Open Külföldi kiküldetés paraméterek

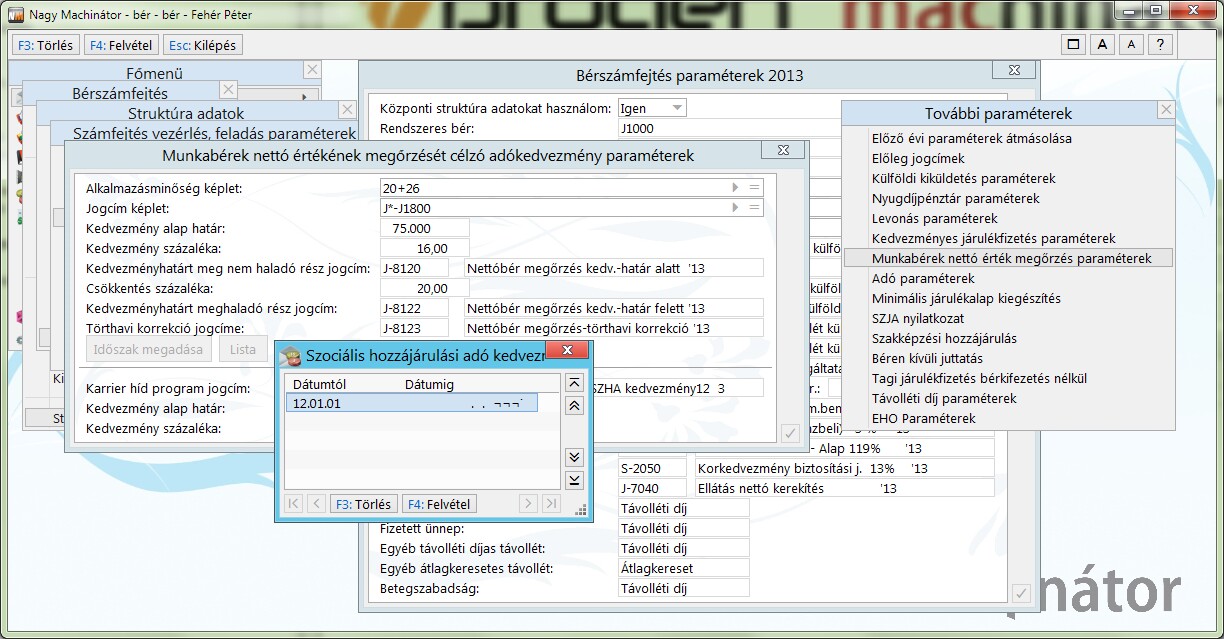click(x=963, y=178)
